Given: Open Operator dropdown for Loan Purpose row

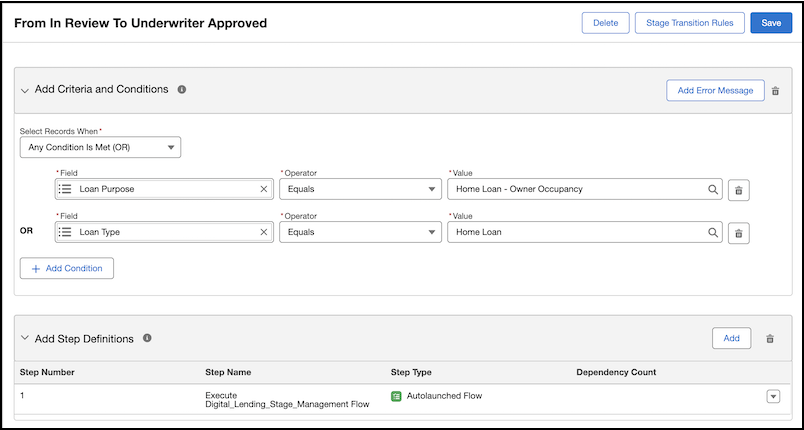Looking at the screenshot, I should coord(360,189).
